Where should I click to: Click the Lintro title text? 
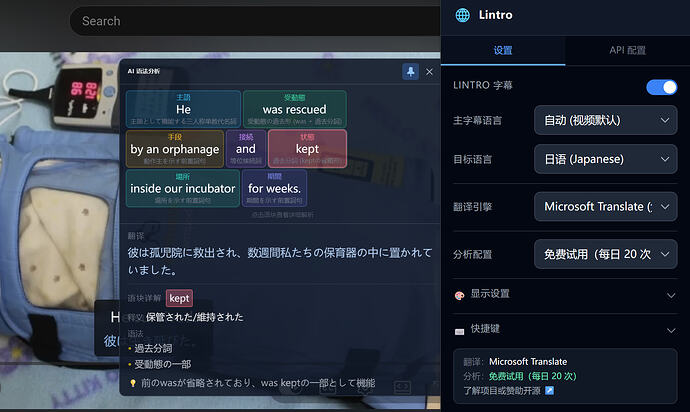tap(495, 15)
